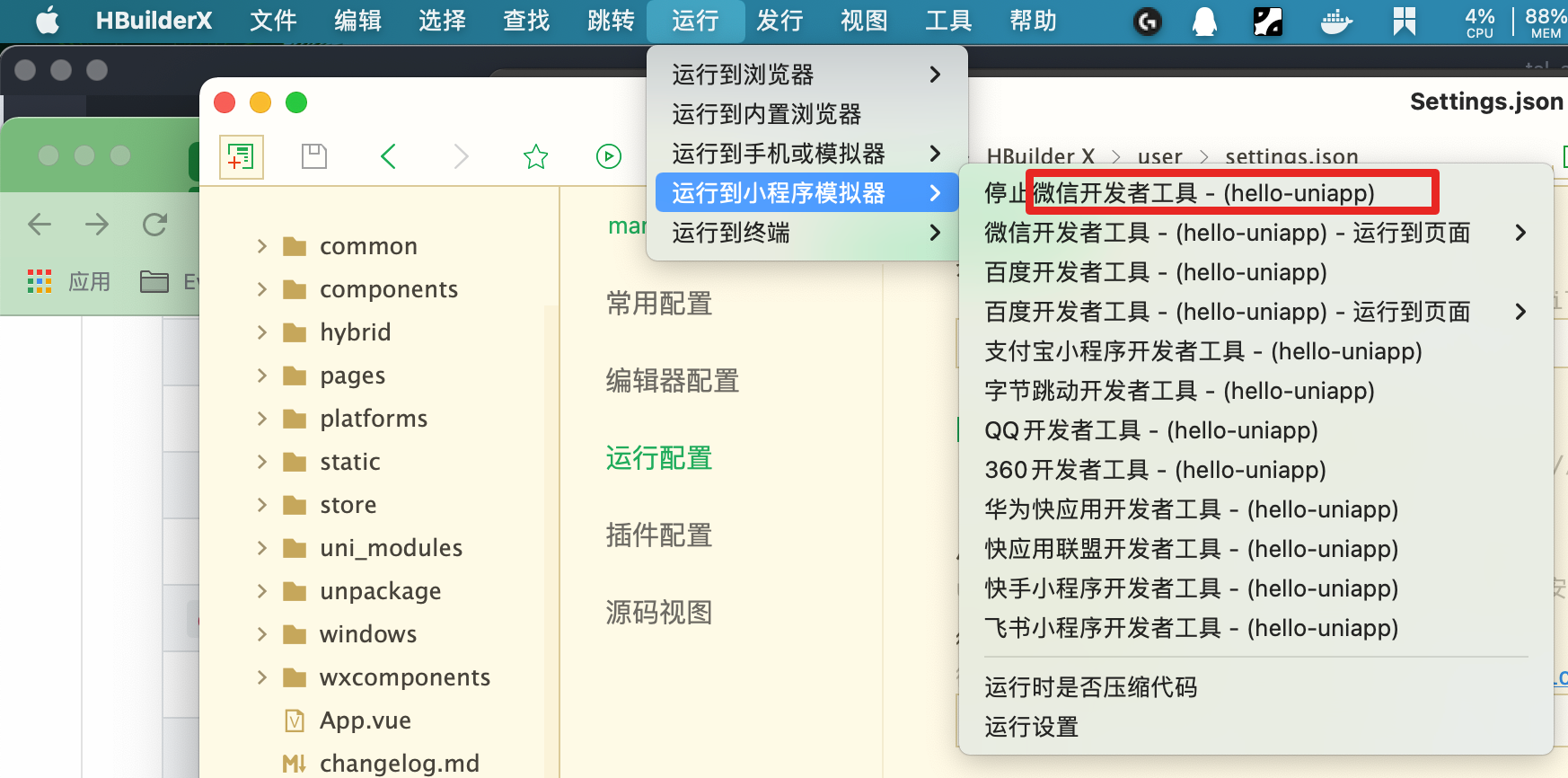1568x778 pixels.
Task: Switch to 编辑器配置 settings section
Action: pyautogui.click(x=673, y=381)
